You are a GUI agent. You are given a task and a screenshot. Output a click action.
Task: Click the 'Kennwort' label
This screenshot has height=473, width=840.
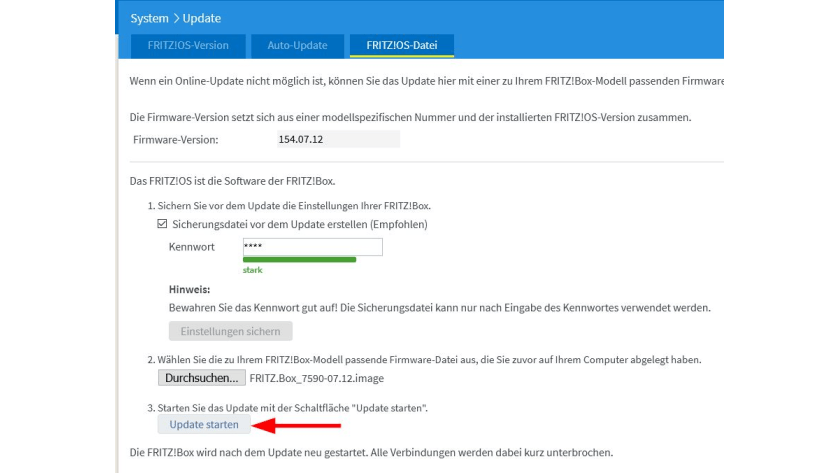[191, 247]
